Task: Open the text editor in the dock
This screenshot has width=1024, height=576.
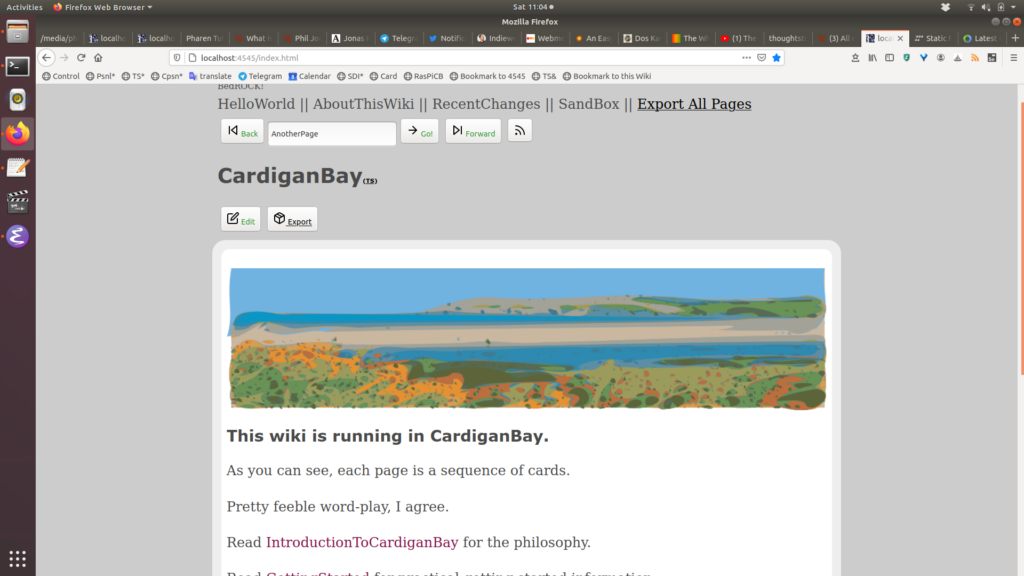Action: [18, 168]
